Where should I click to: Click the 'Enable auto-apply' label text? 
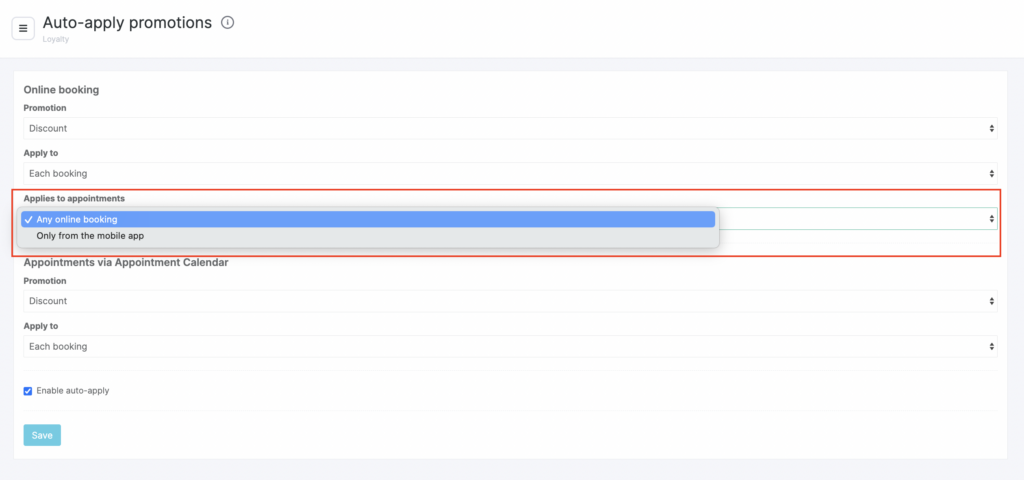click(73, 391)
